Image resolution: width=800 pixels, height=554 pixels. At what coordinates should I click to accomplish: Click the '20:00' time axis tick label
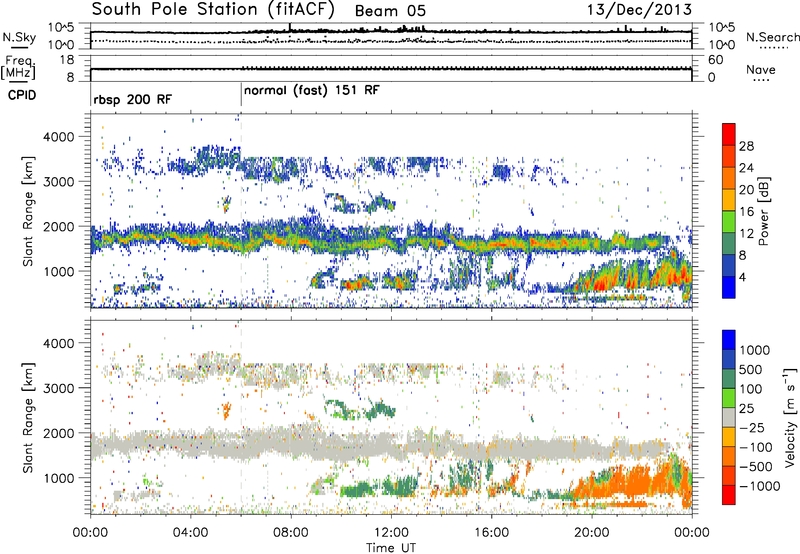591,533
